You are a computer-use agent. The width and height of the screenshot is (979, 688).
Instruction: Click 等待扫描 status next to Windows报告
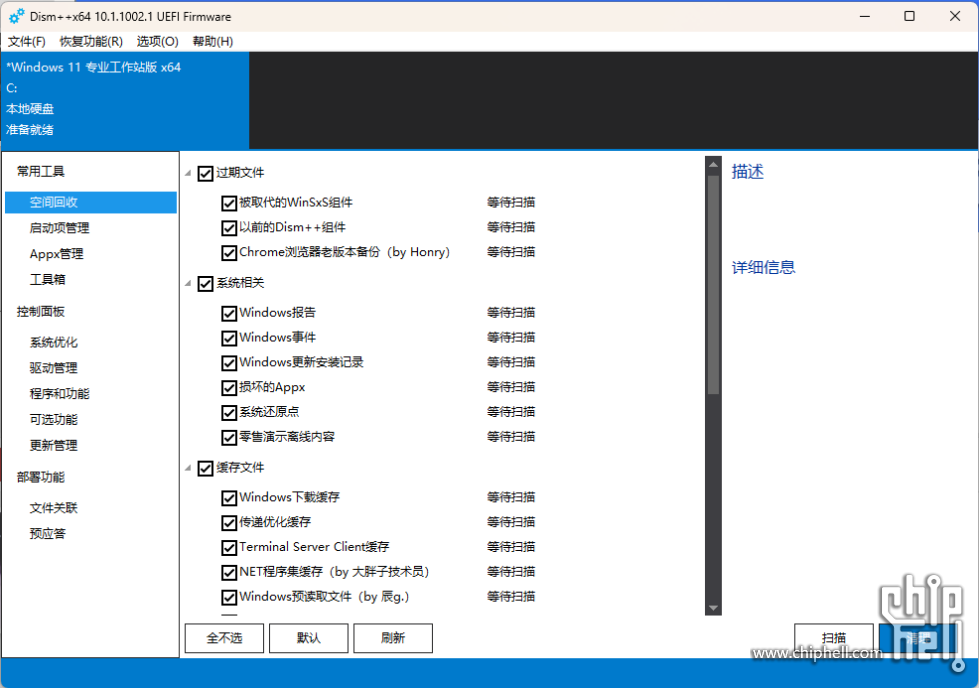(511, 312)
